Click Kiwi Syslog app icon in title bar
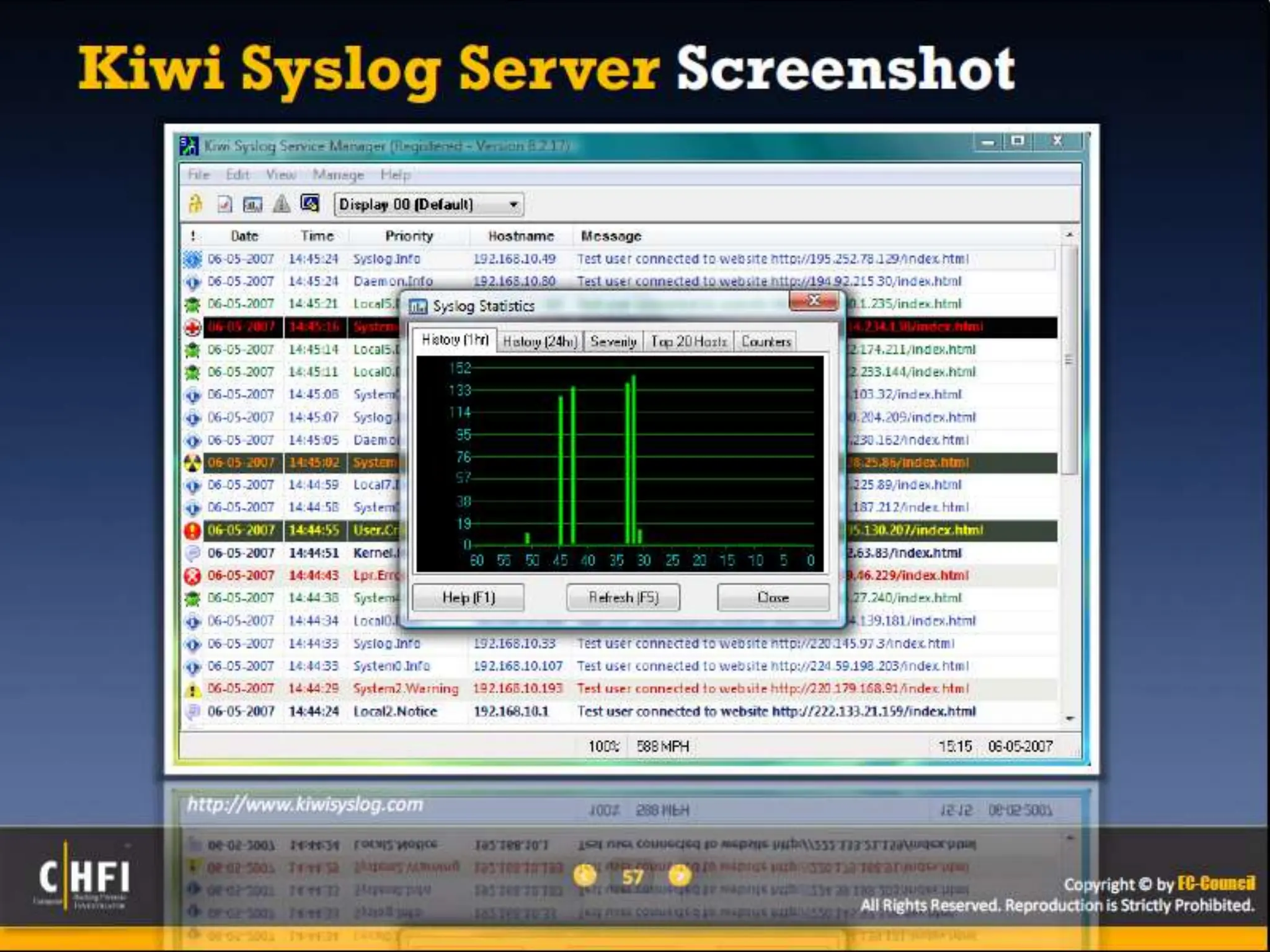 pyautogui.click(x=189, y=146)
